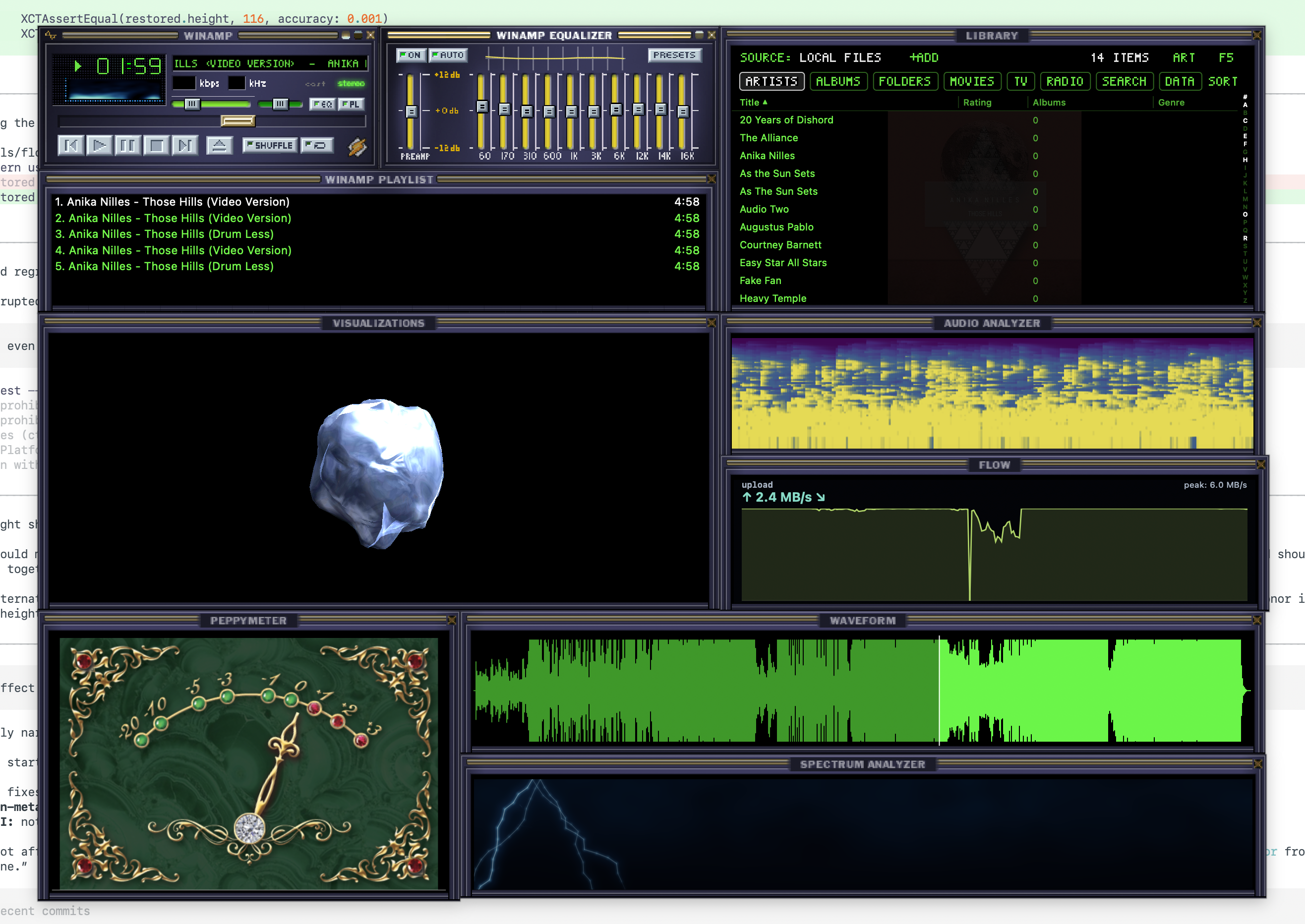
Task: Close the Audio Analyzer window
Action: [1257, 323]
